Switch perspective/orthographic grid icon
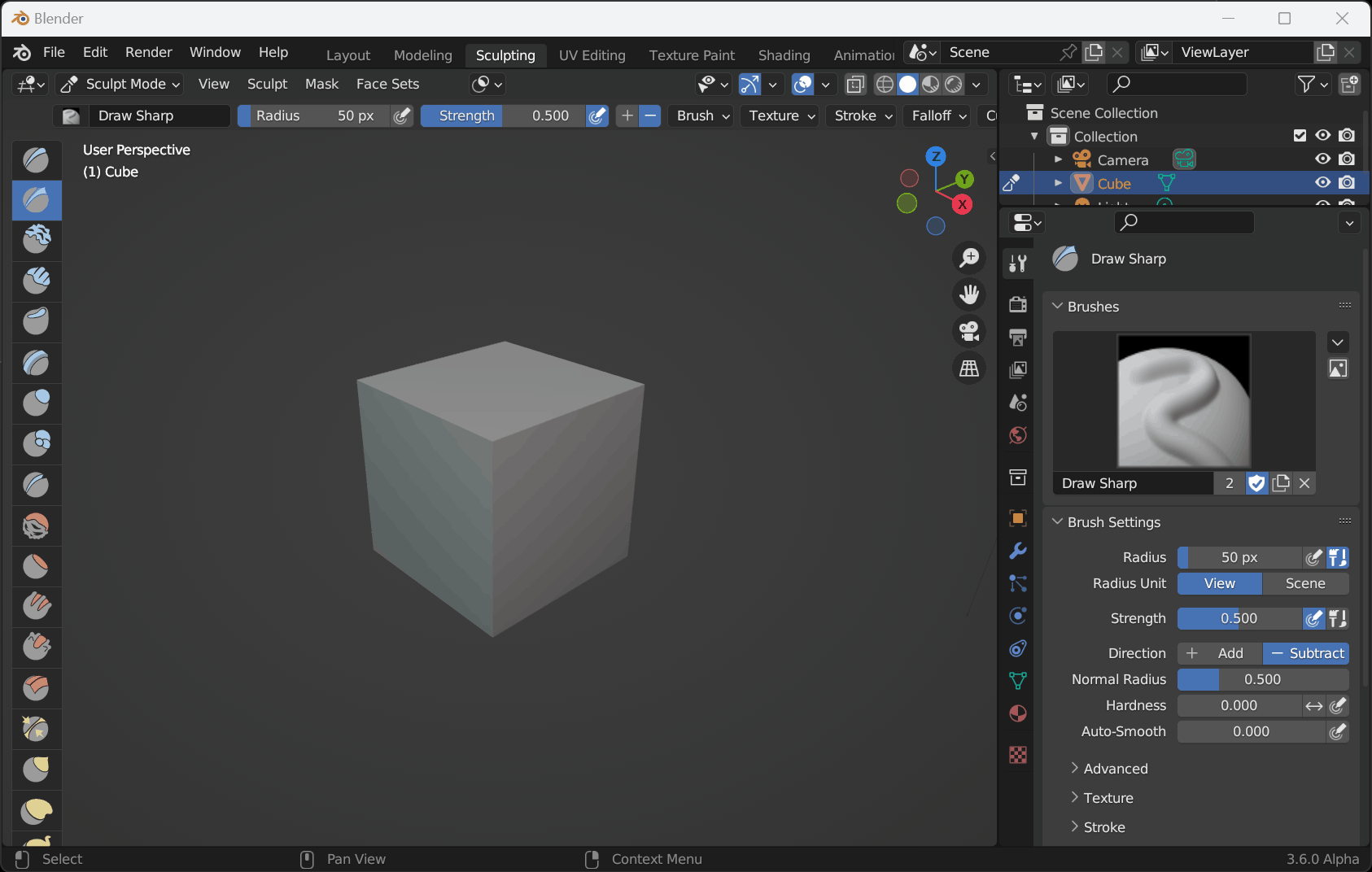The height and width of the screenshot is (872, 1372). 968,368
